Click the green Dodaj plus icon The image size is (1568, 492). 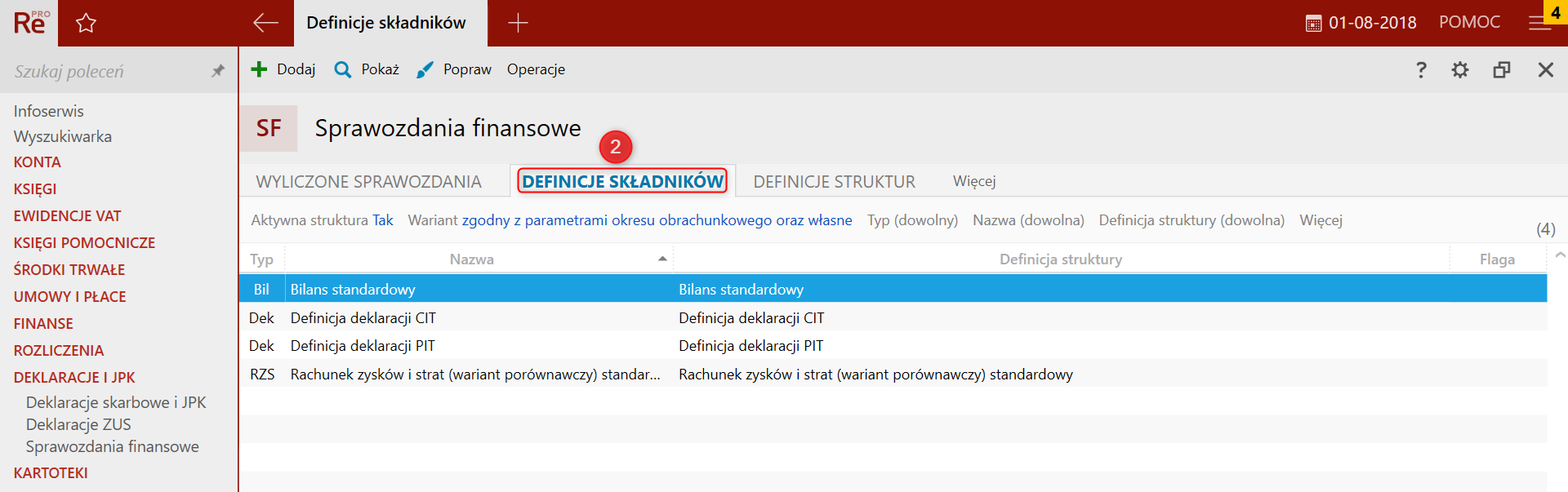(x=259, y=69)
